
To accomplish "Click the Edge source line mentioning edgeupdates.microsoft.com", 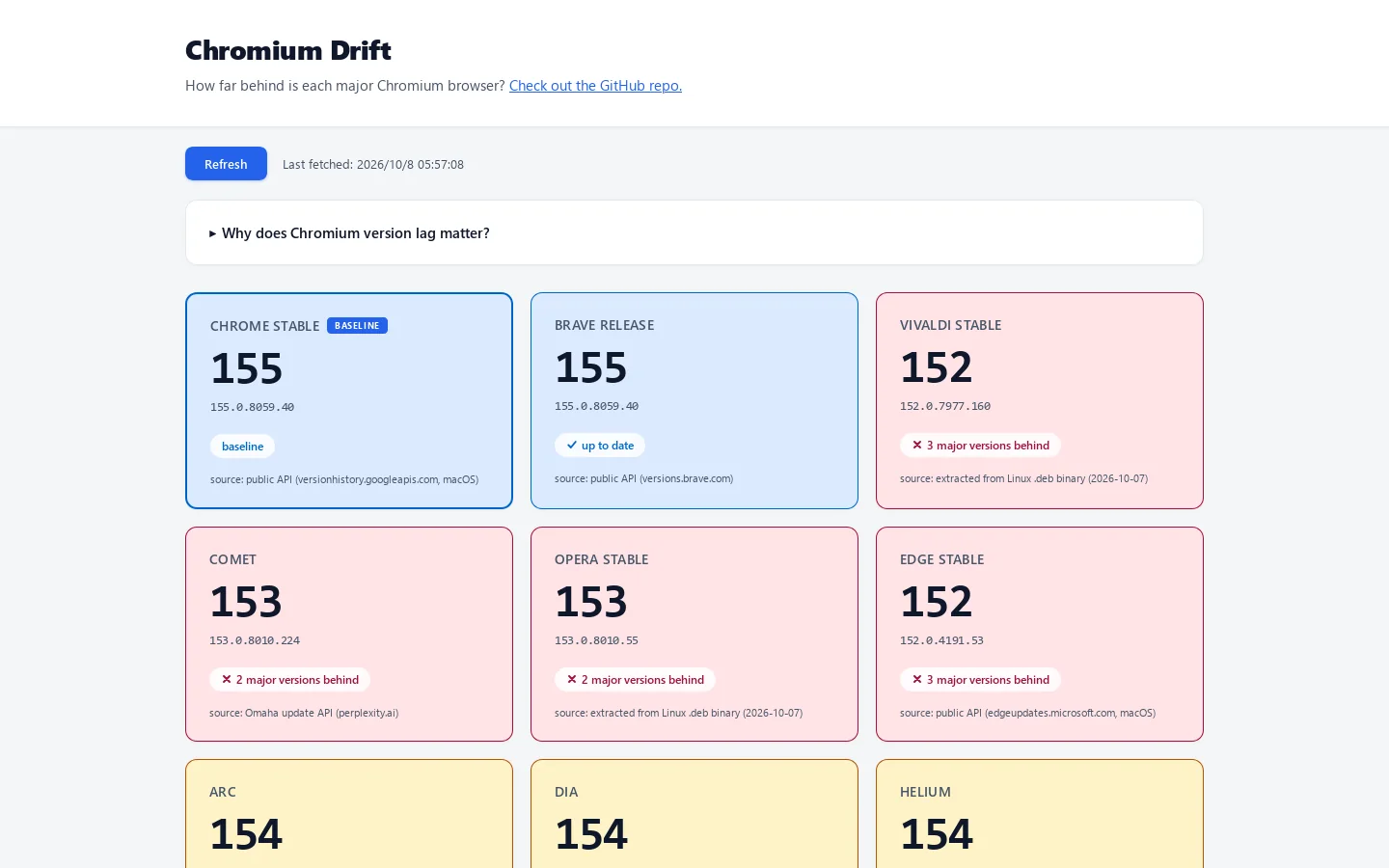I will coord(1027,713).
